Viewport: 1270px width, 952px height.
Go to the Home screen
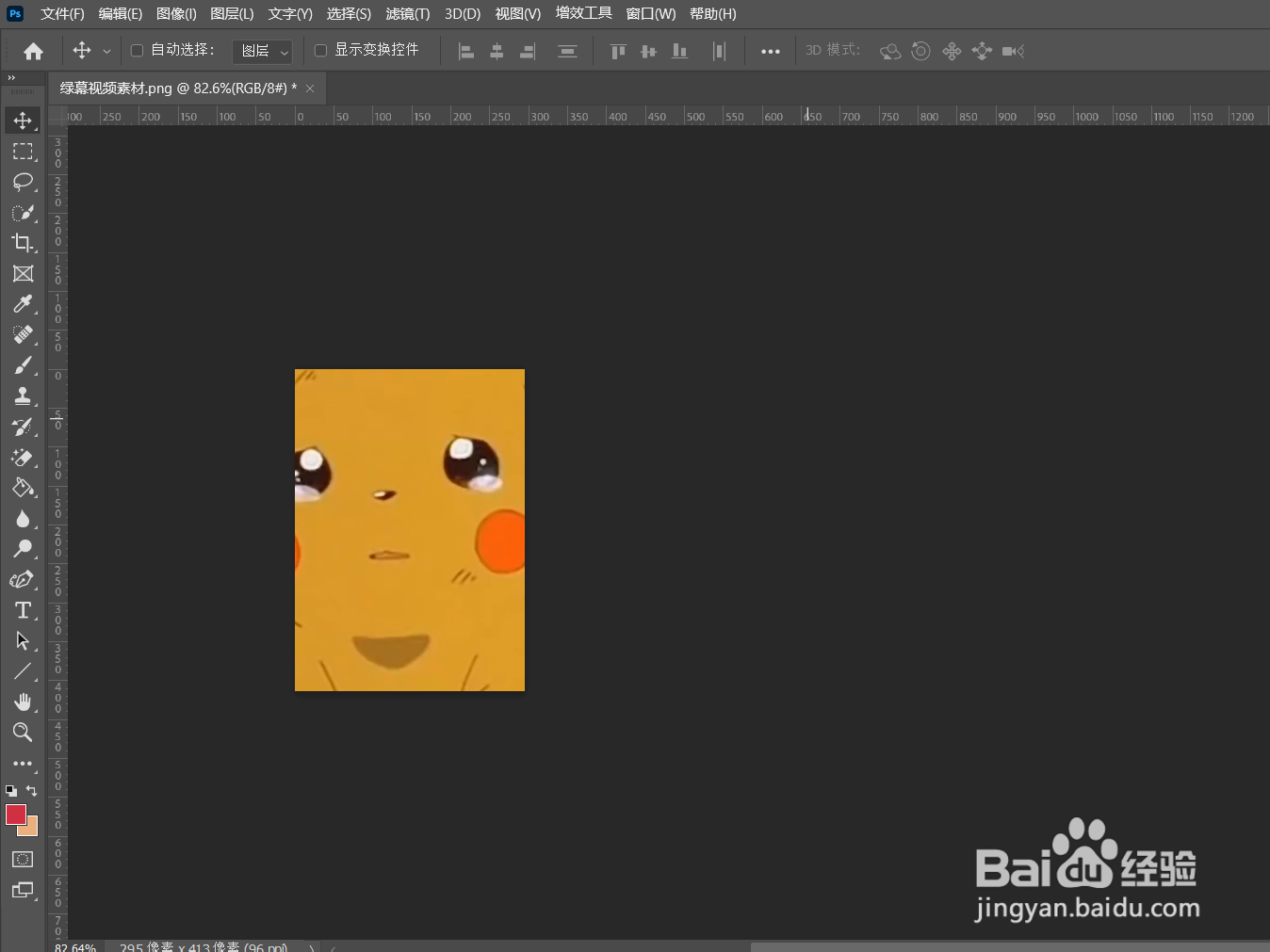click(x=33, y=51)
